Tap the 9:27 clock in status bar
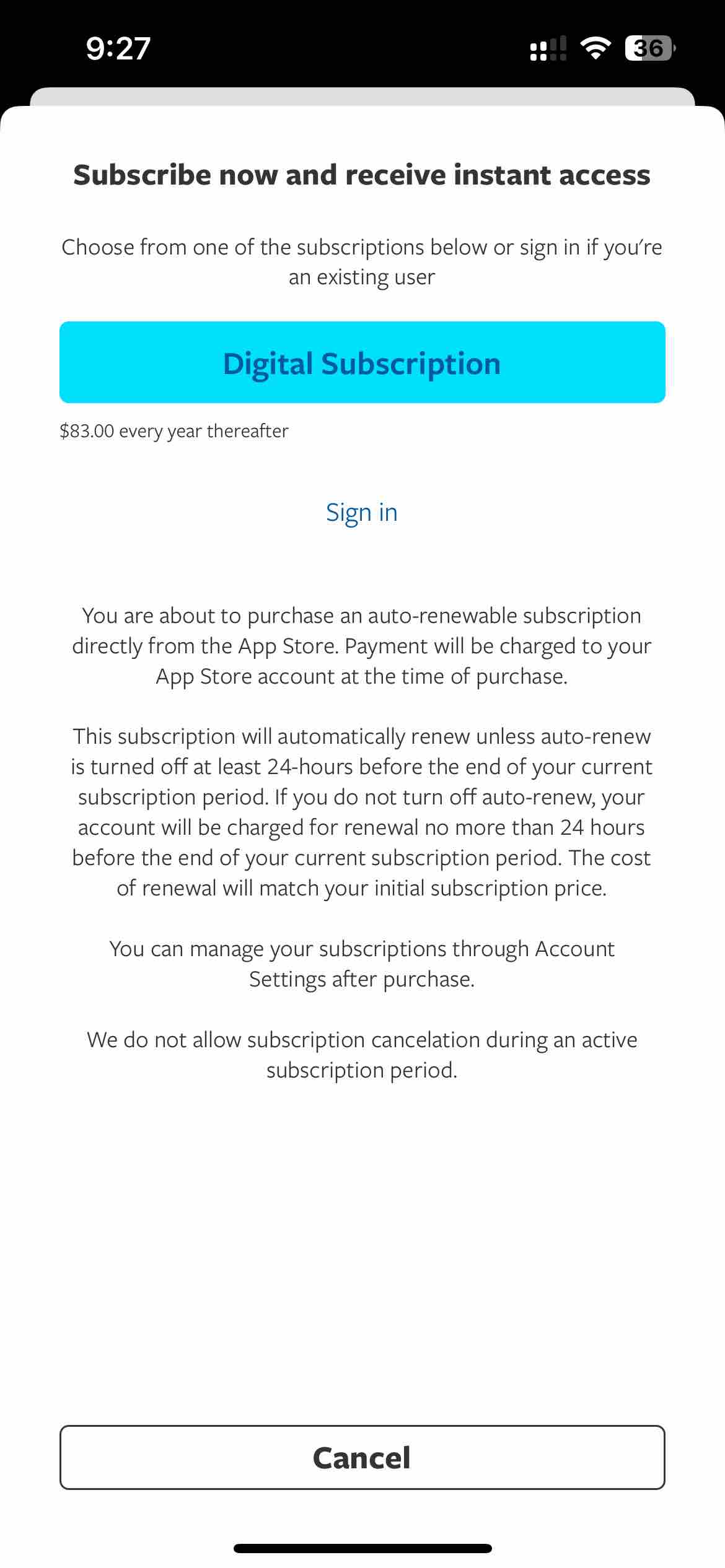Screen dimensions: 725x1568 pos(118,48)
